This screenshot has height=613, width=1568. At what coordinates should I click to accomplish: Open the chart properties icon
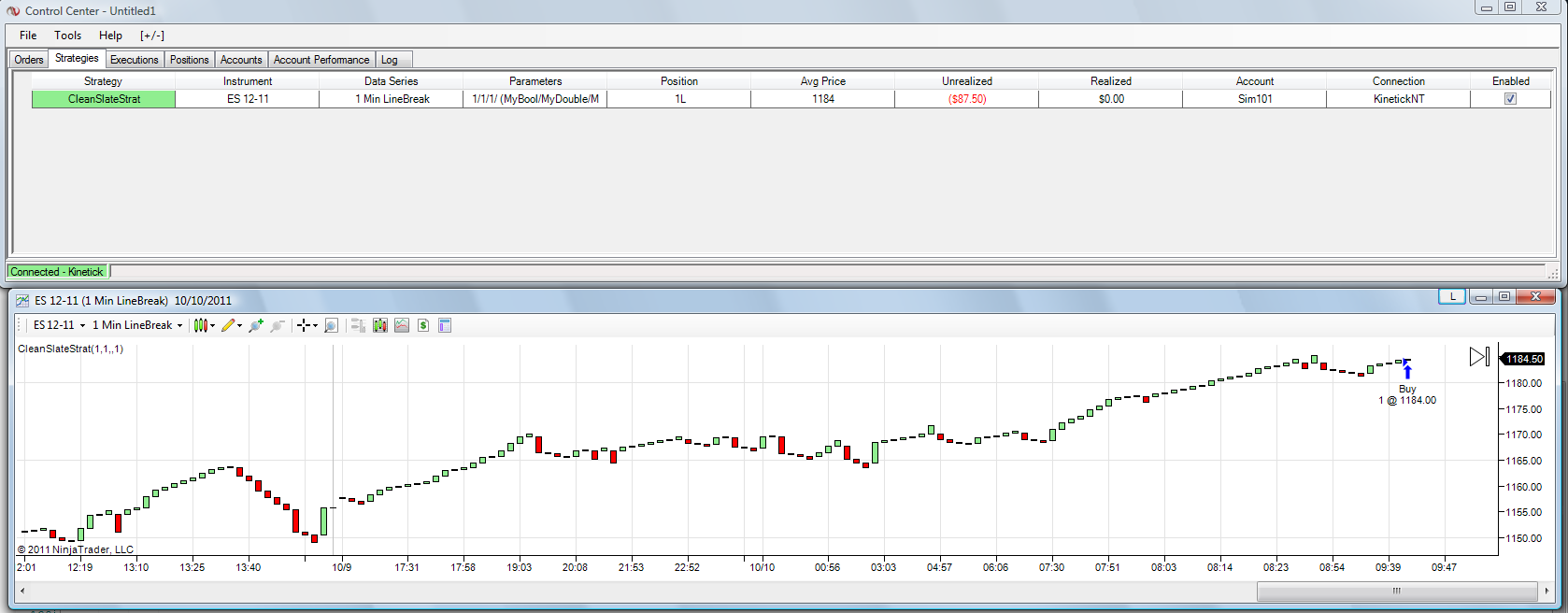[445, 325]
